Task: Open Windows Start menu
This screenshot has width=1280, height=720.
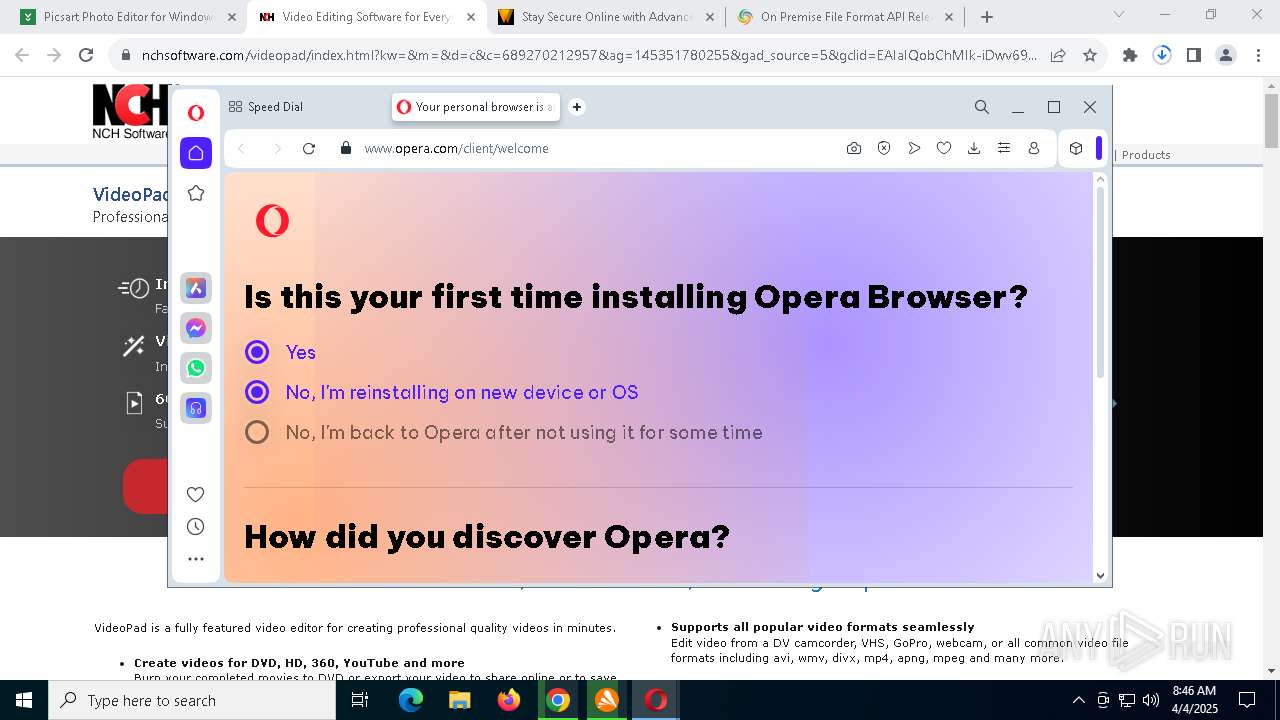Action: tap(24, 700)
